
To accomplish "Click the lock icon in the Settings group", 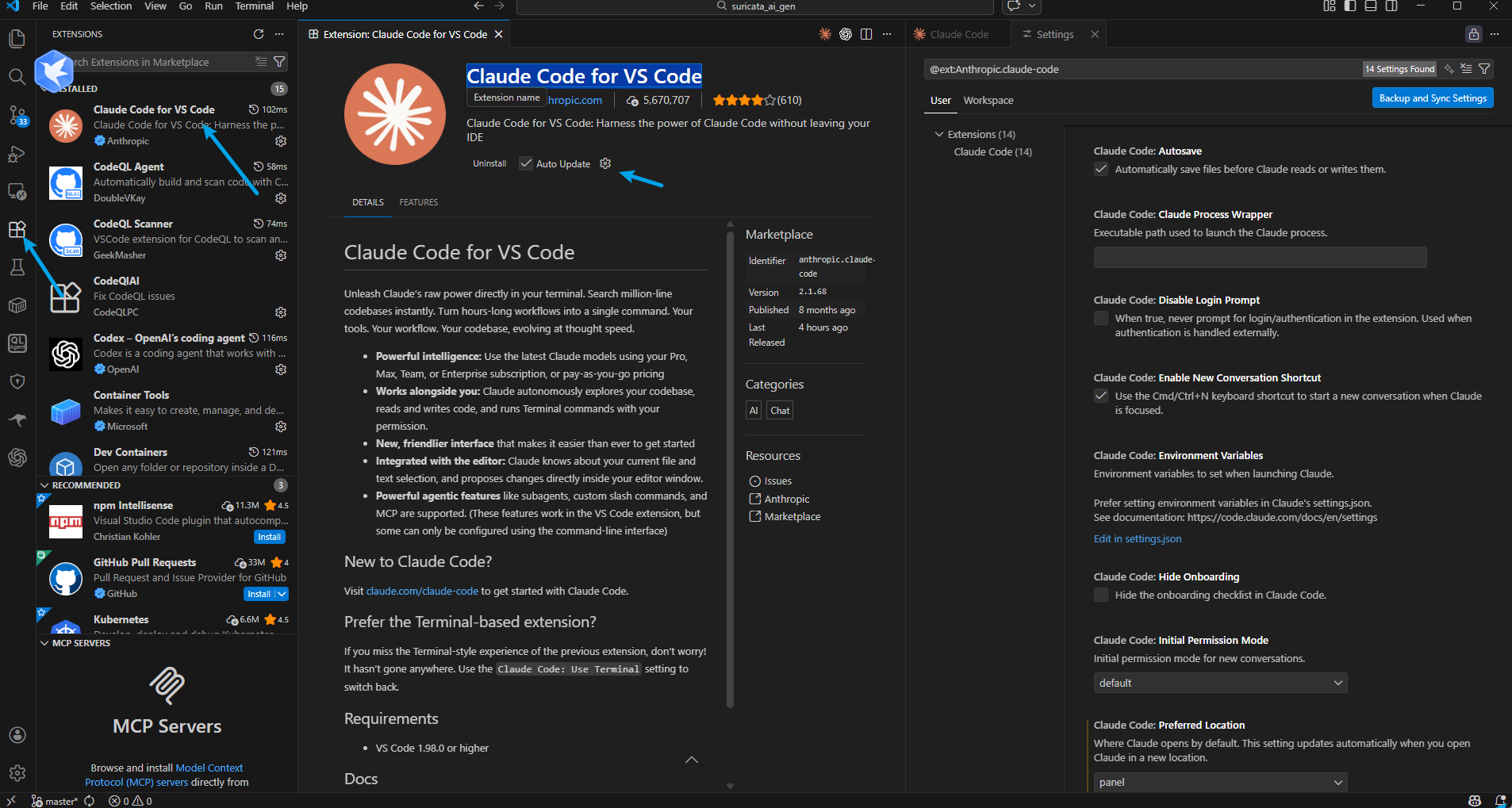I will 1474,34.
